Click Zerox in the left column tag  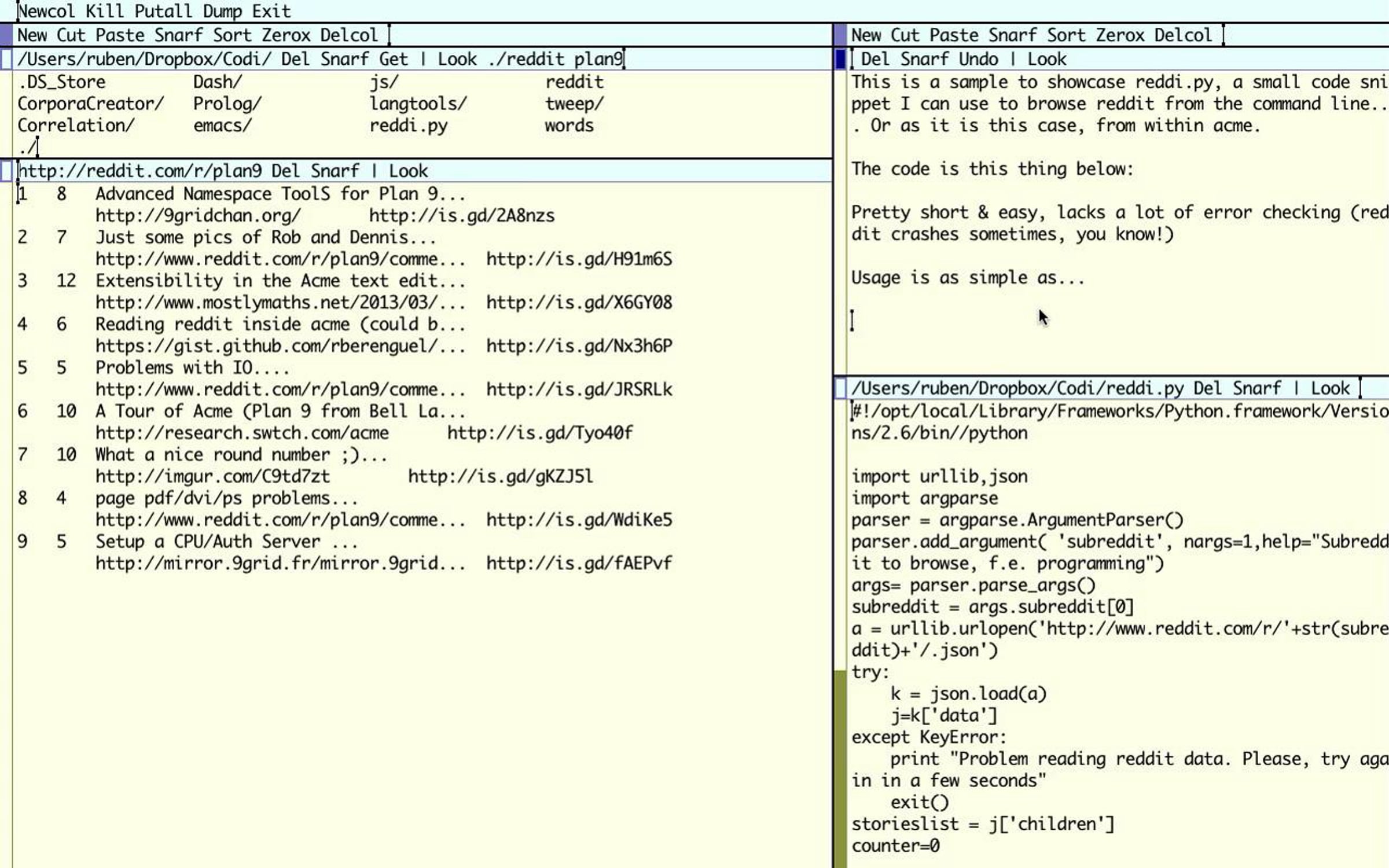point(286,35)
